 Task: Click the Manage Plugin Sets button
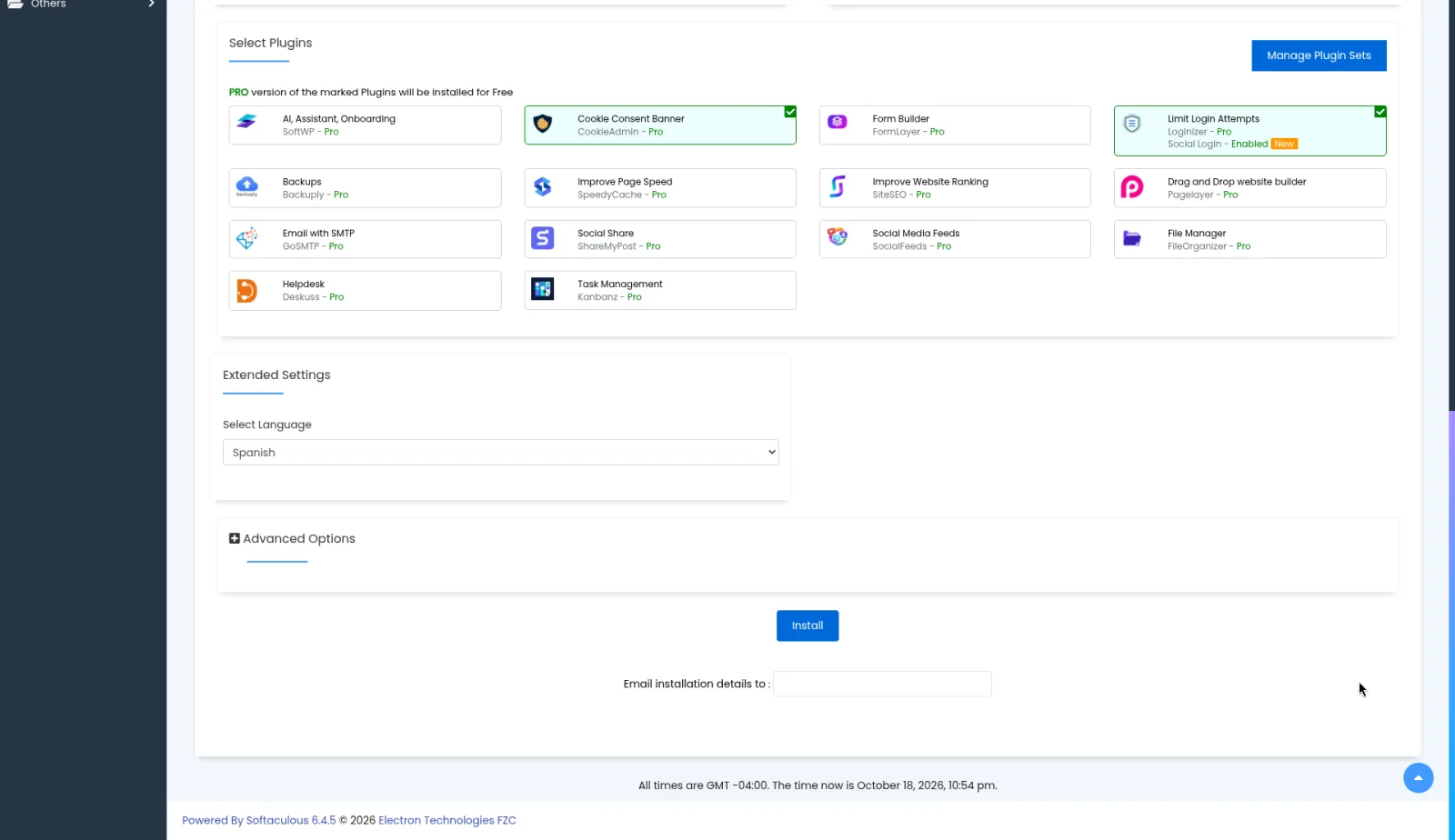pos(1319,55)
